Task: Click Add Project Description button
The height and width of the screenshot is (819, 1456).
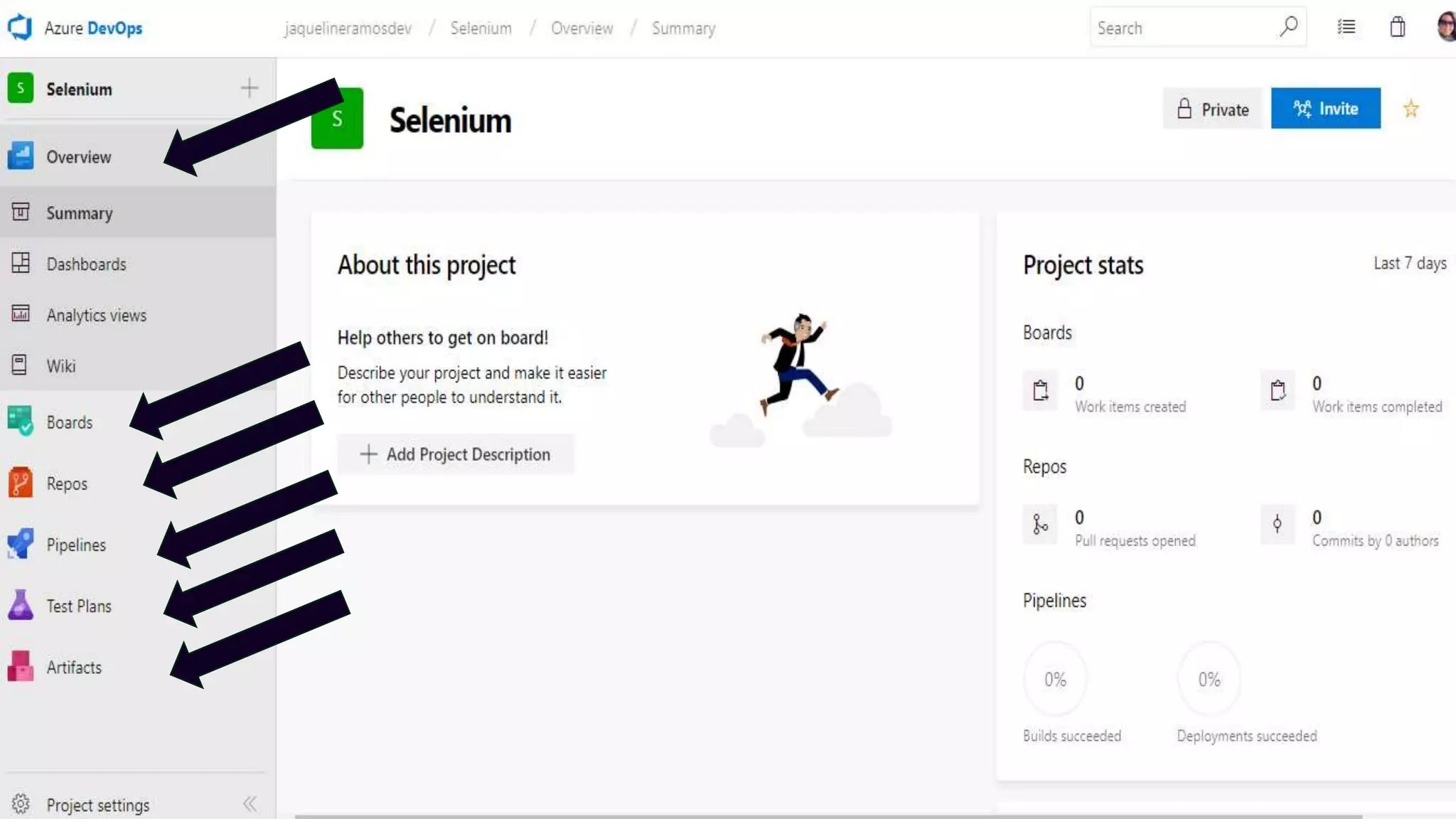Action: 455,454
